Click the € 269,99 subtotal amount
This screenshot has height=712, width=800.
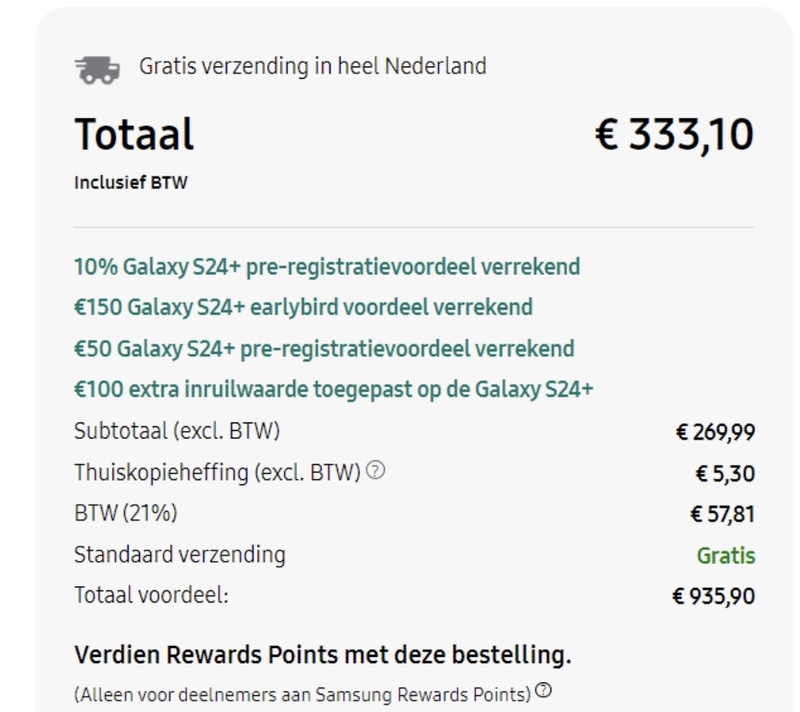coord(715,433)
